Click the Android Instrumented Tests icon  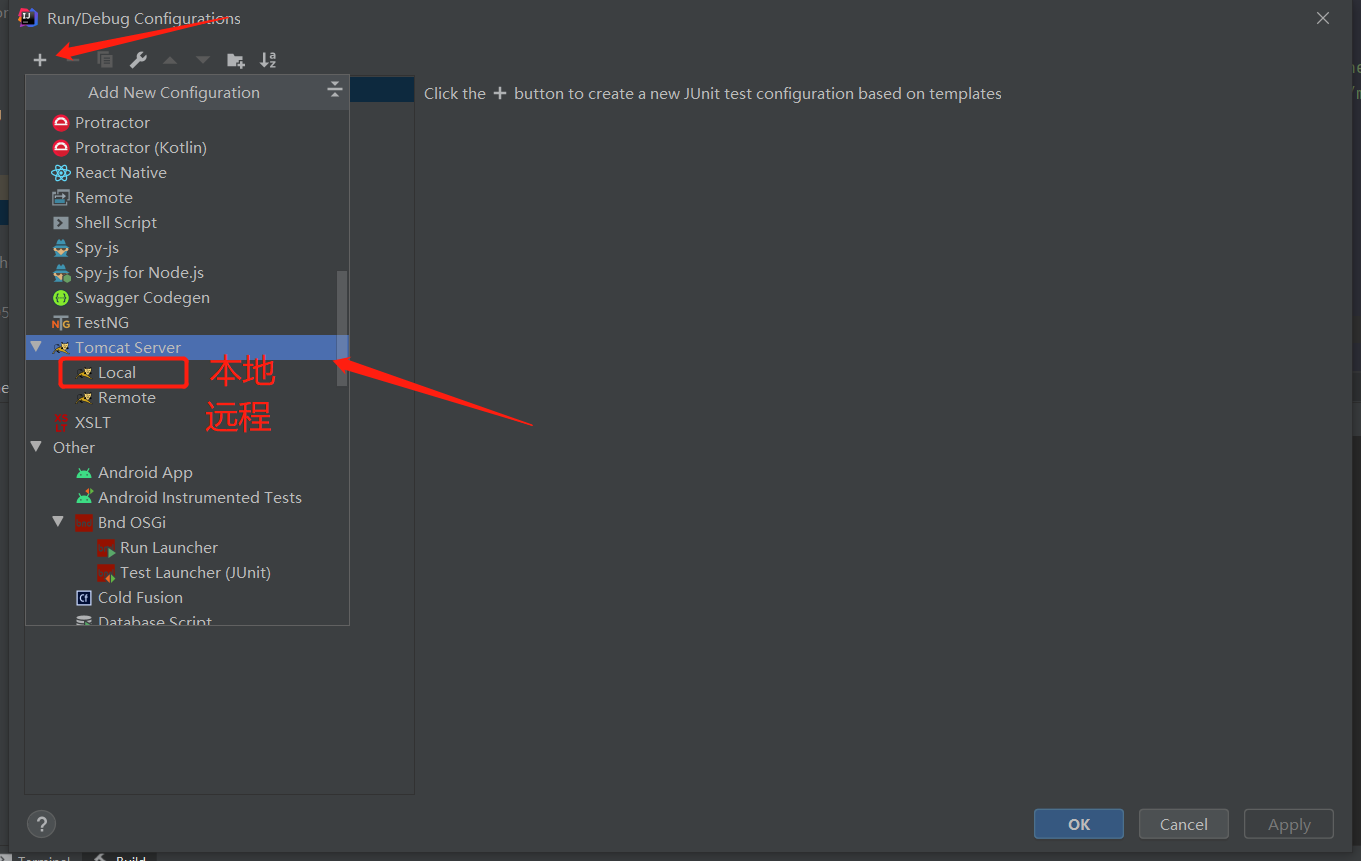click(x=84, y=497)
